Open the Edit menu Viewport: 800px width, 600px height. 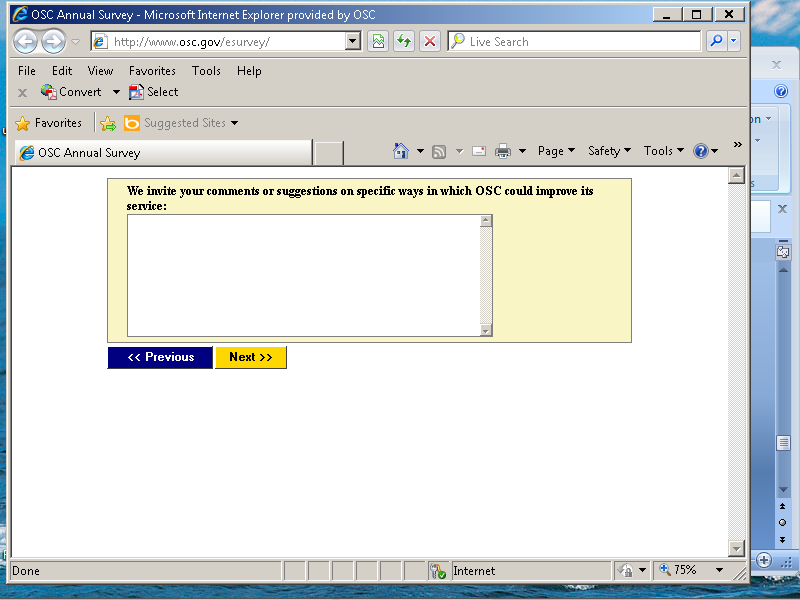click(62, 71)
